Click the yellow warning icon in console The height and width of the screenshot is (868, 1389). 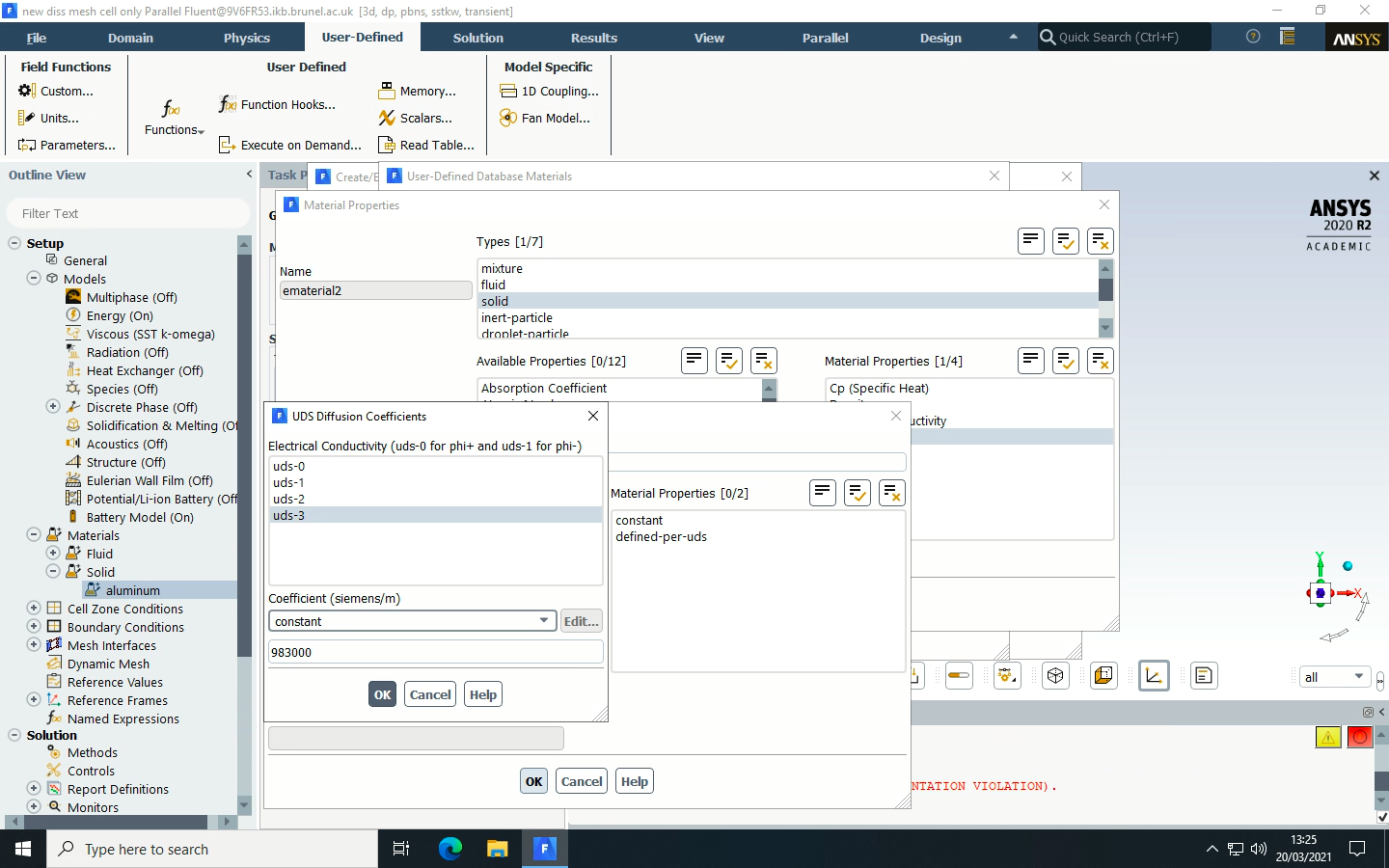1328,737
